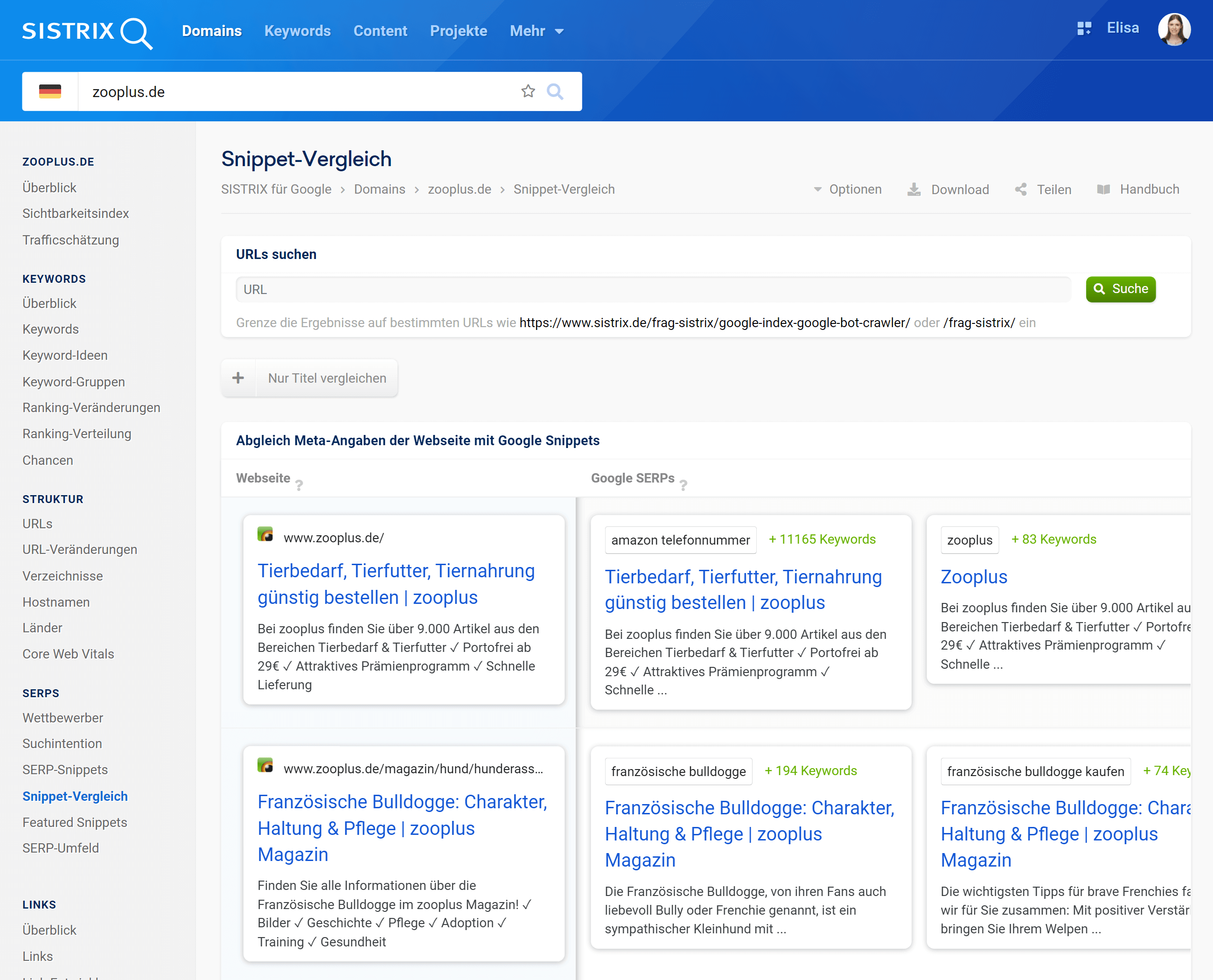Viewport: 1213px width, 980px height.
Task: Open Chancen in sidebar
Action: (x=48, y=460)
